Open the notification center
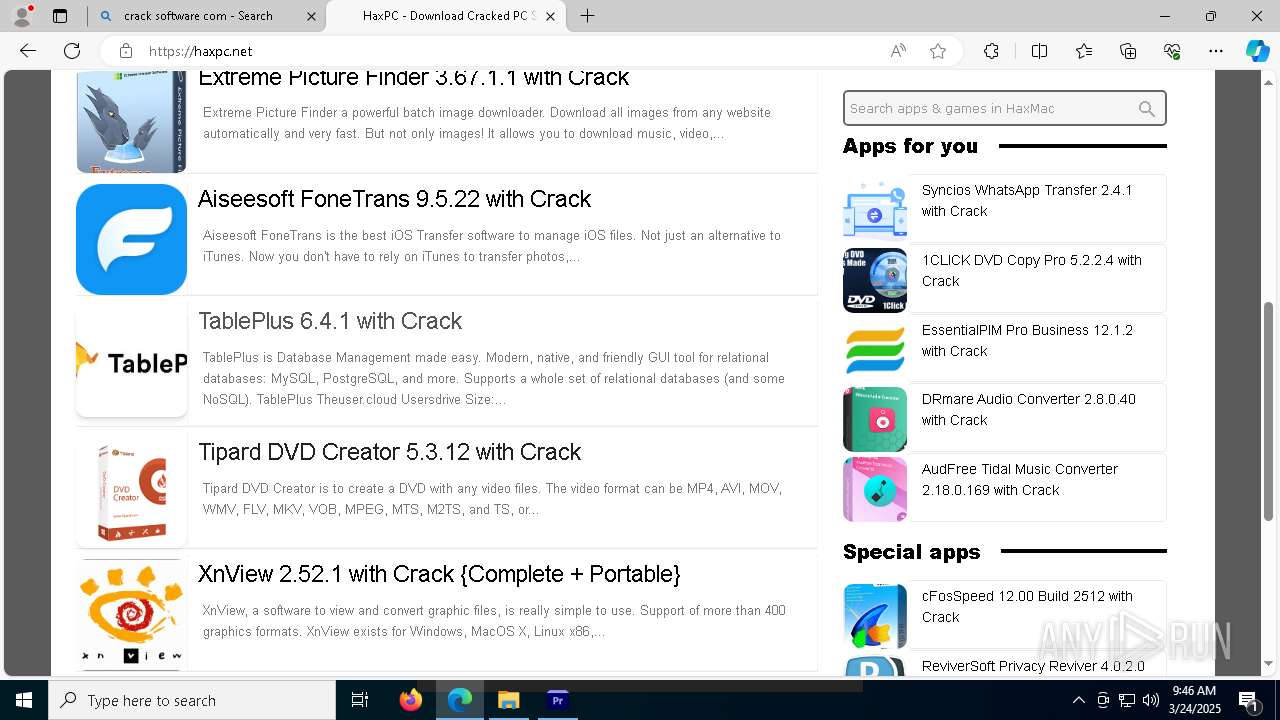 1249,700
